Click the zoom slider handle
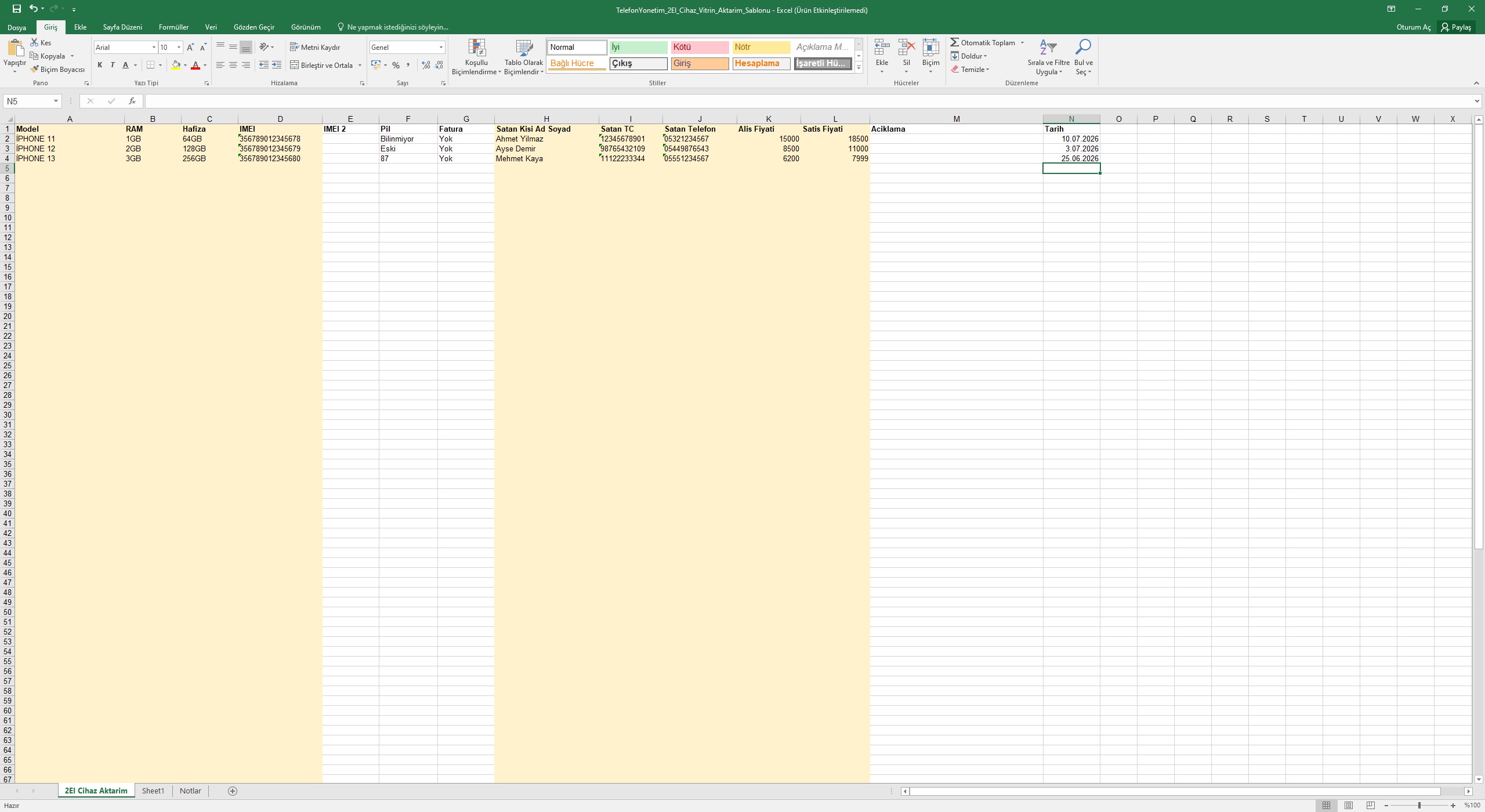The width and height of the screenshot is (1485, 812). point(1419,806)
